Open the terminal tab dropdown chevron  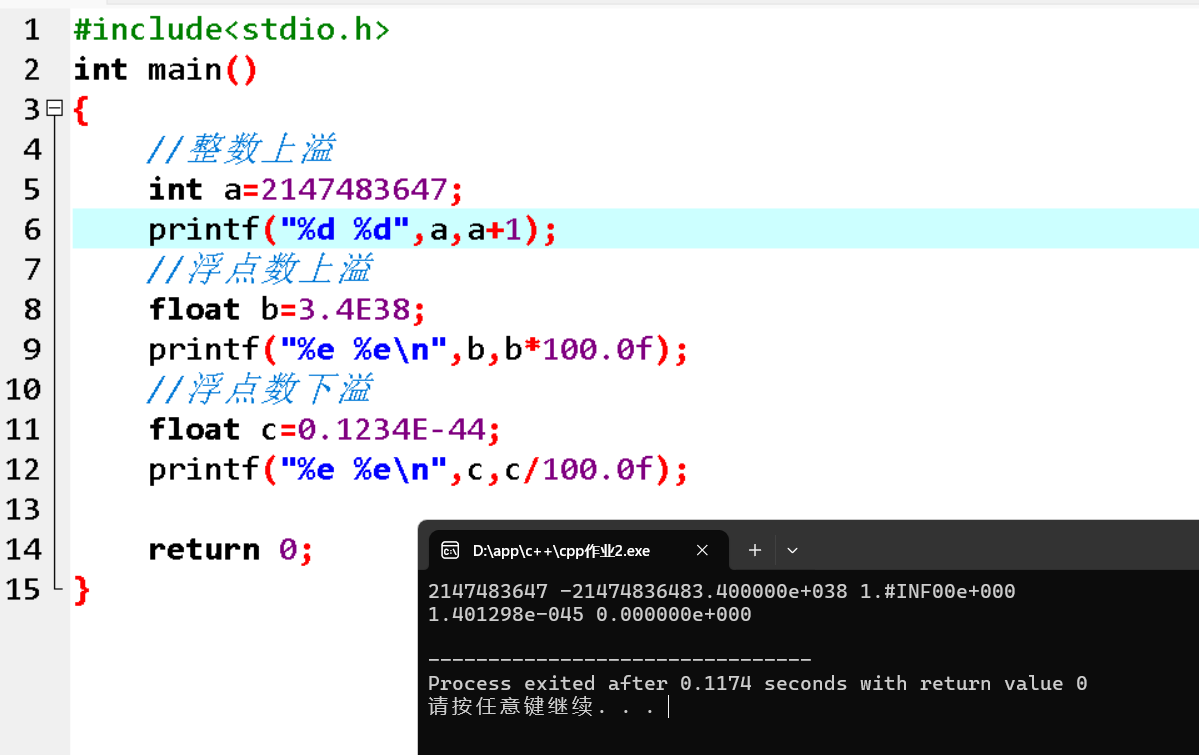click(x=792, y=549)
